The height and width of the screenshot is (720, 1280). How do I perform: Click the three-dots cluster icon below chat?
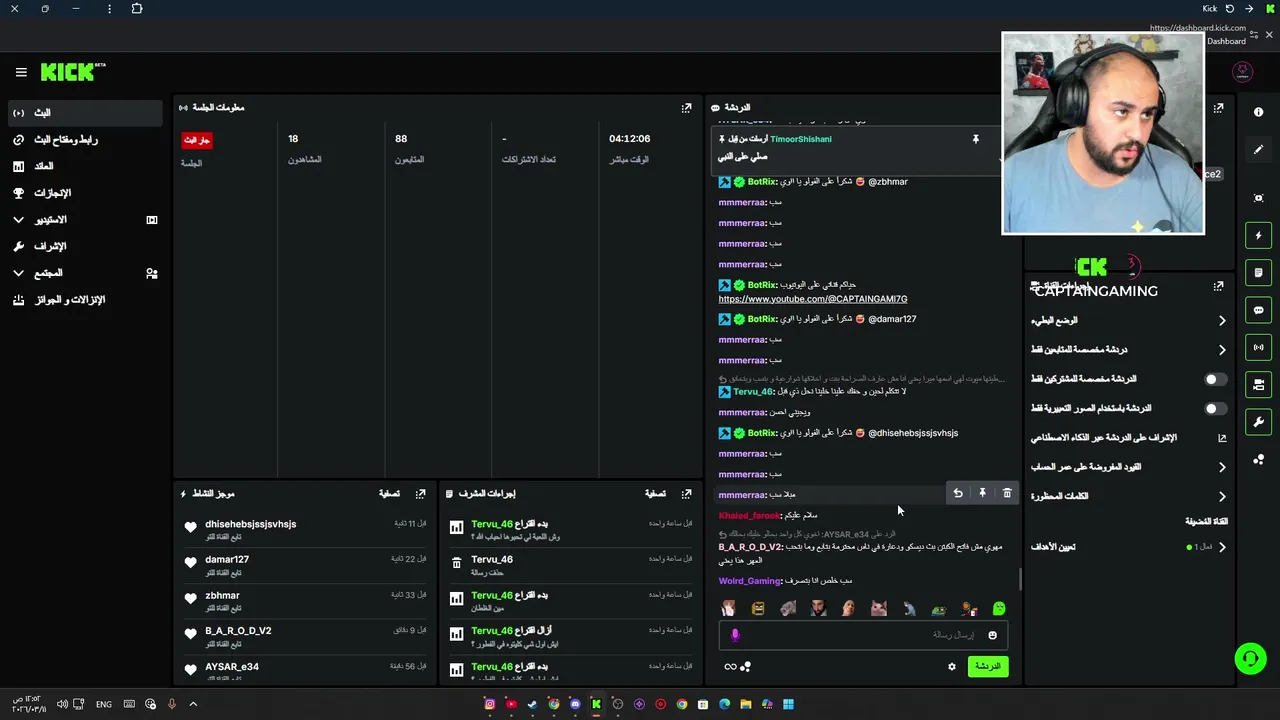[x=746, y=667]
